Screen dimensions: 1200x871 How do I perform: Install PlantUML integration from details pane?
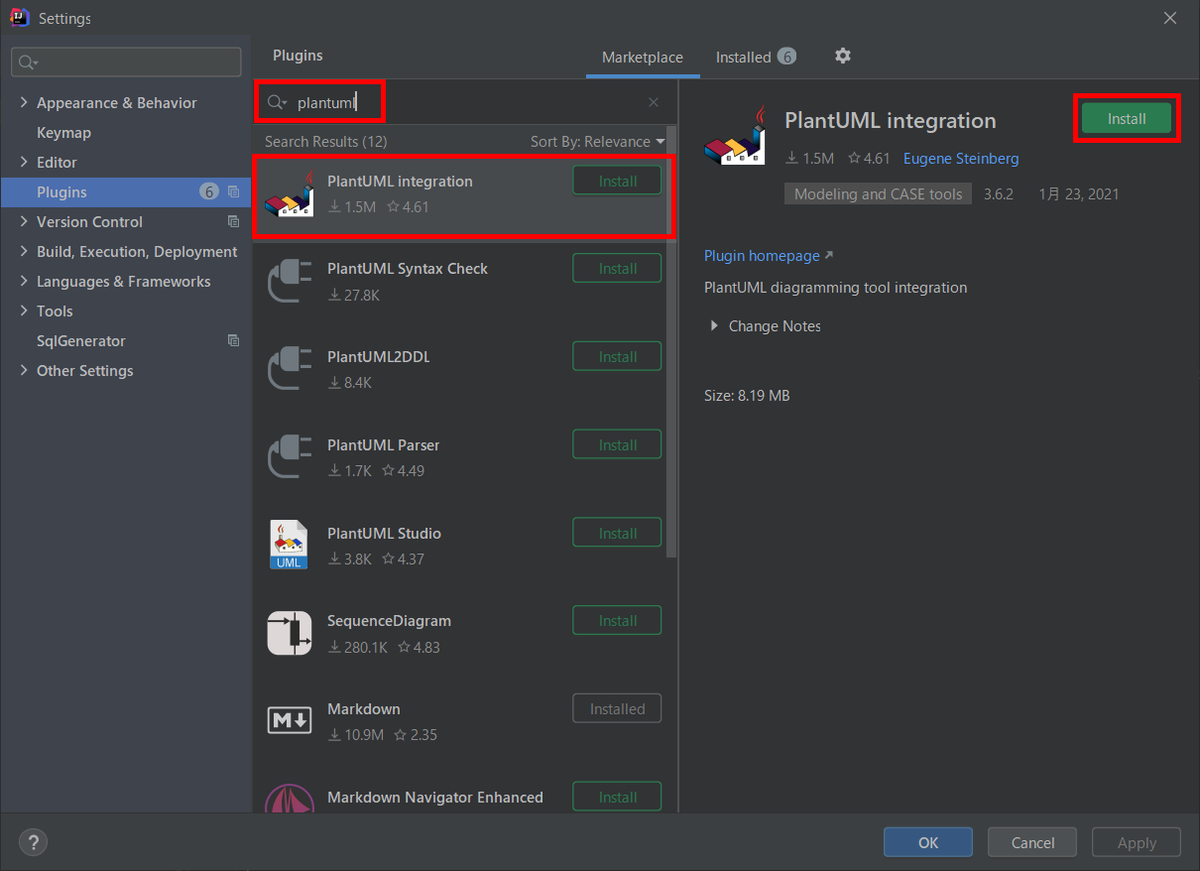click(x=1126, y=119)
